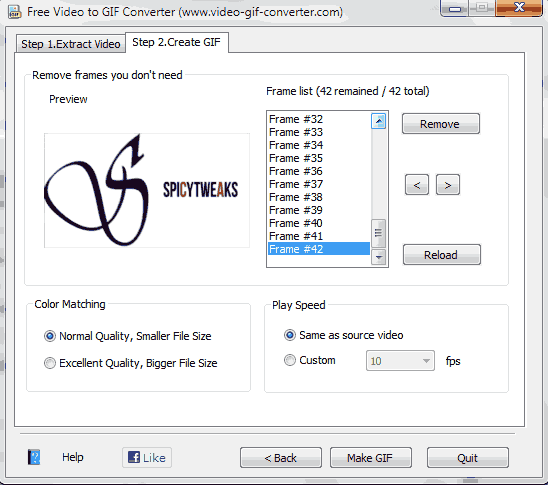This screenshot has height=485, width=548.
Task: Select Frame #41 in the list
Action: point(319,236)
